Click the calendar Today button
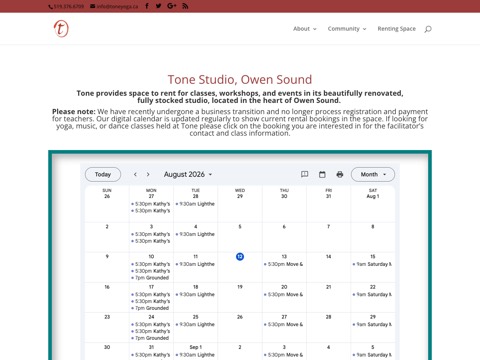Image resolution: width=480 pixels, height=360 pixels. click(x=103, y=174)
